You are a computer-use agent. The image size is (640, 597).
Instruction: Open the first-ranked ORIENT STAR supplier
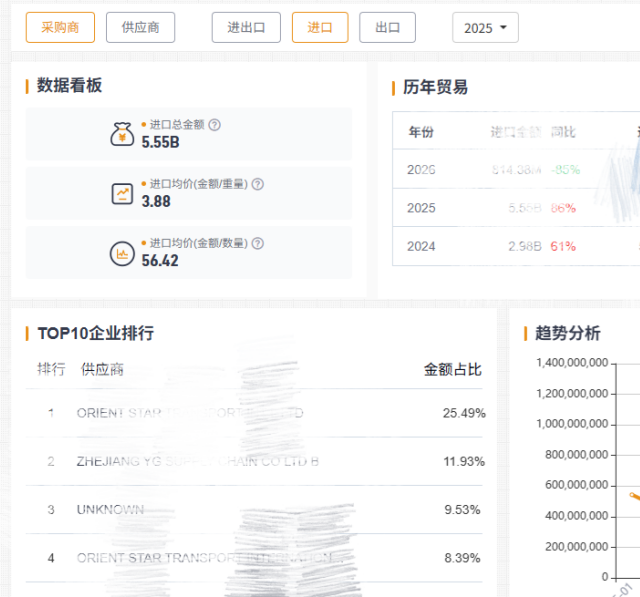point(190,413)
